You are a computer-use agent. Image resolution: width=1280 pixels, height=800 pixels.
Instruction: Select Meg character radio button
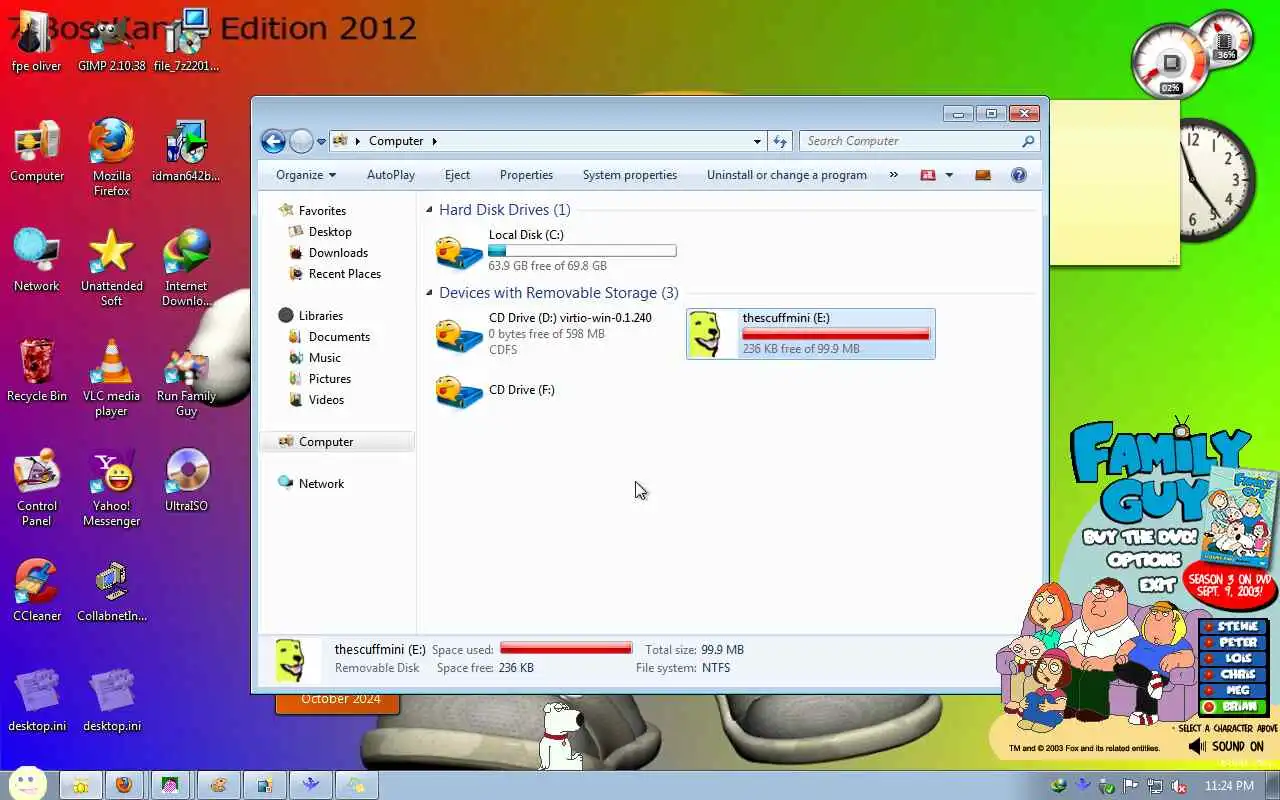(x=1208, y=691)
